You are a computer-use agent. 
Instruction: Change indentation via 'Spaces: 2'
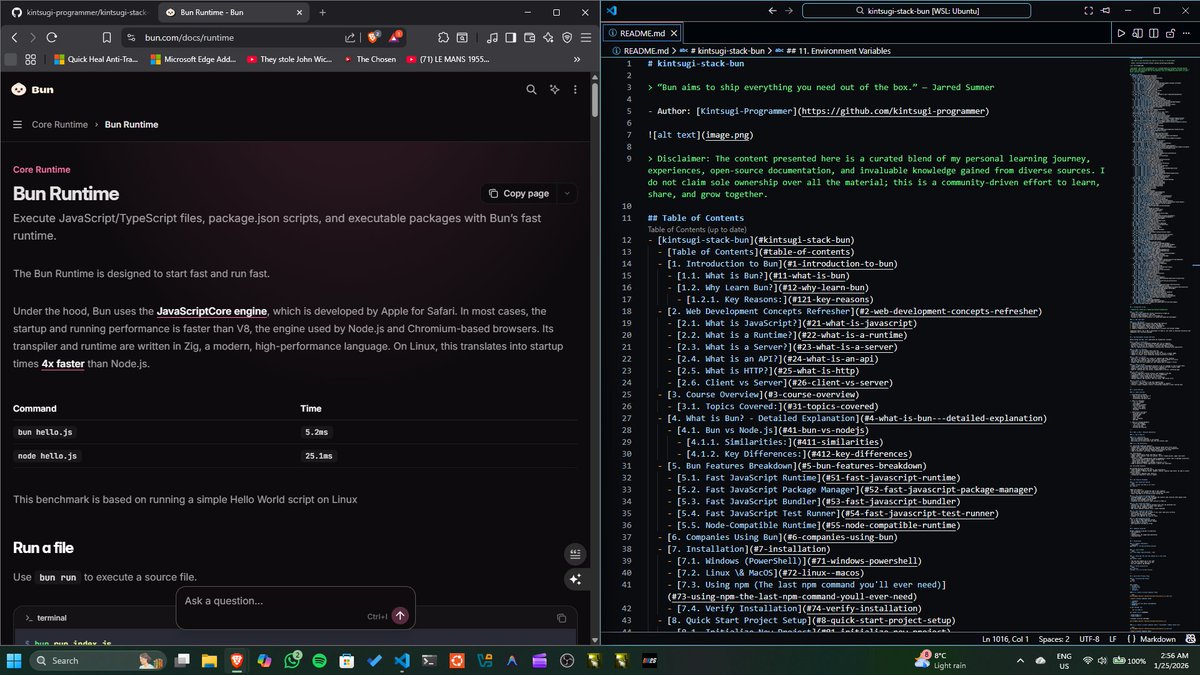[x=1054, y=638]
